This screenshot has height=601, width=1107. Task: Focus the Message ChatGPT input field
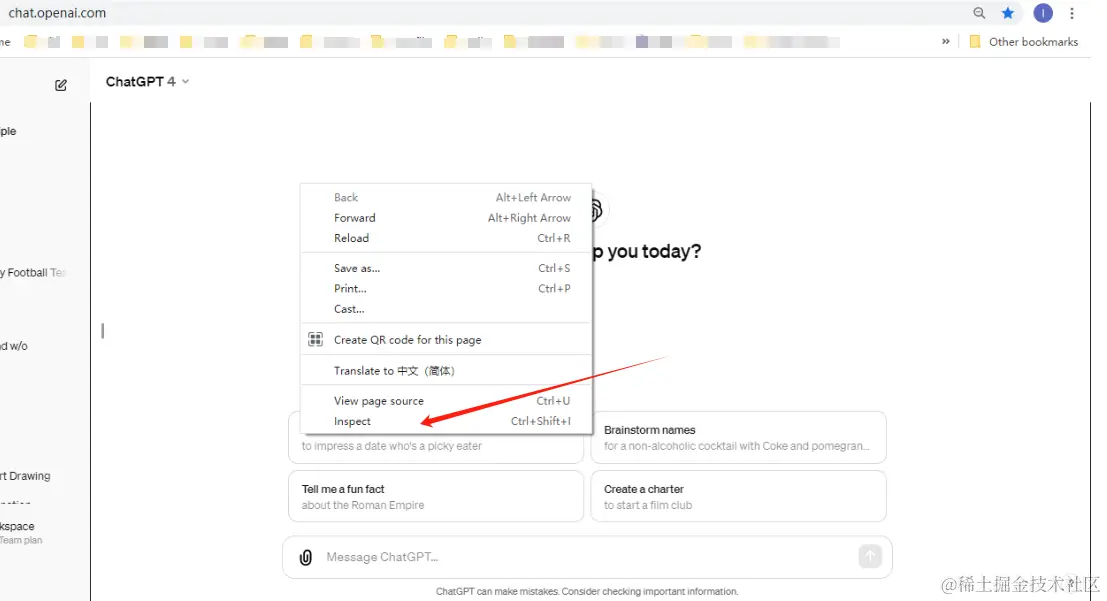[x=587, y=557]
